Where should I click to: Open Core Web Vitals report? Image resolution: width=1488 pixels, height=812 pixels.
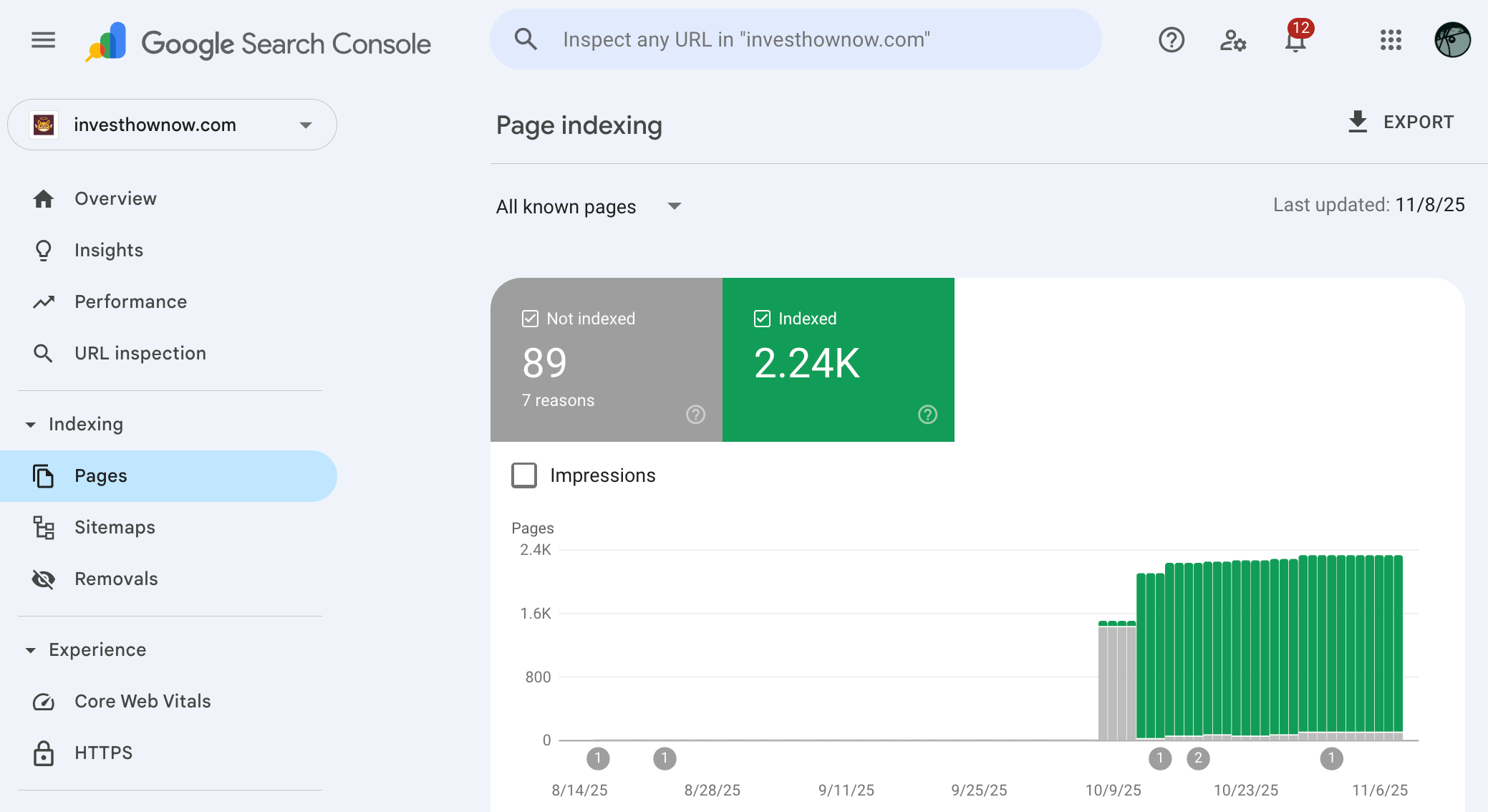click(x=142, y=702)
